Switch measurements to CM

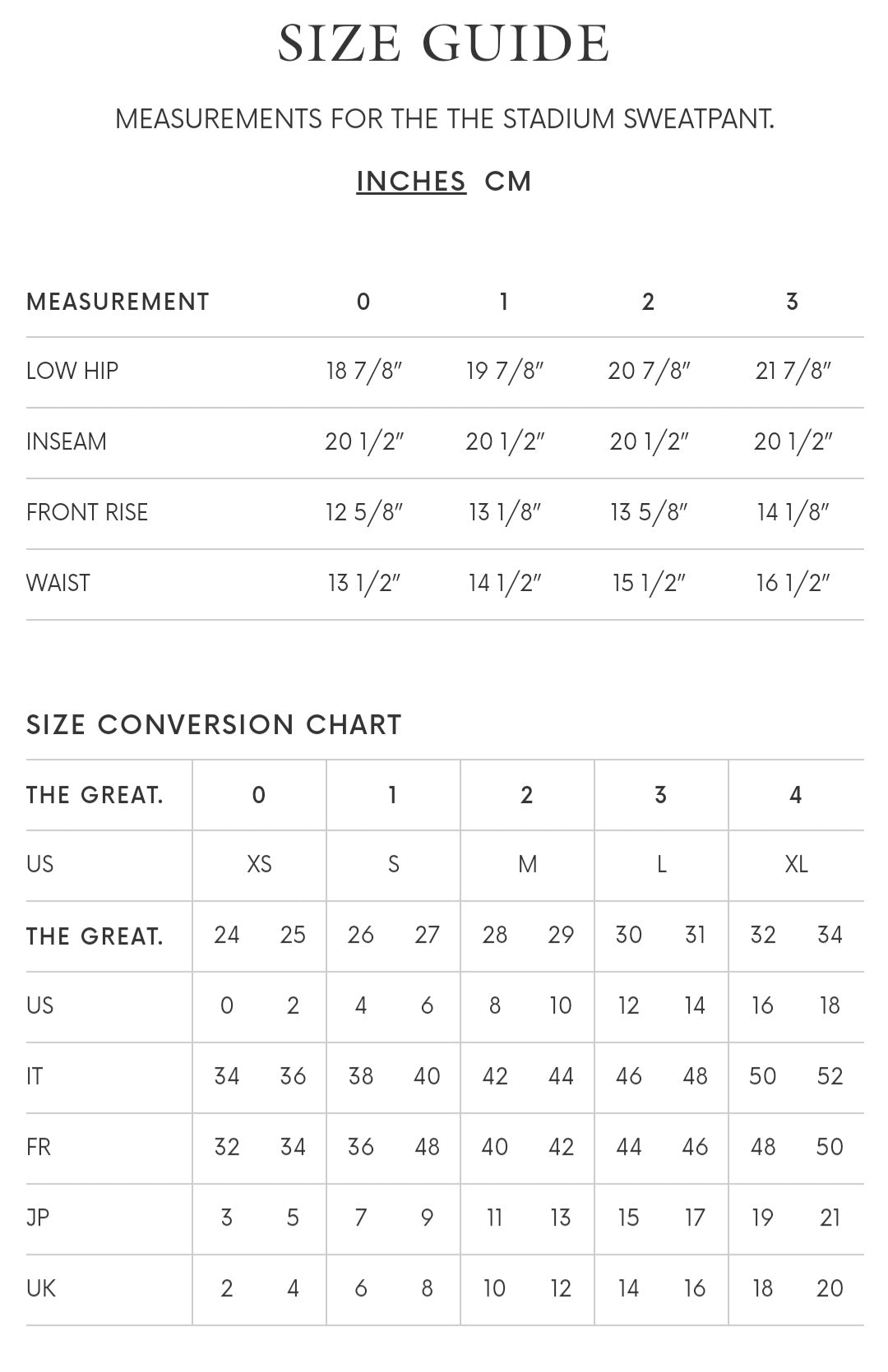click(x=508, y=182)
